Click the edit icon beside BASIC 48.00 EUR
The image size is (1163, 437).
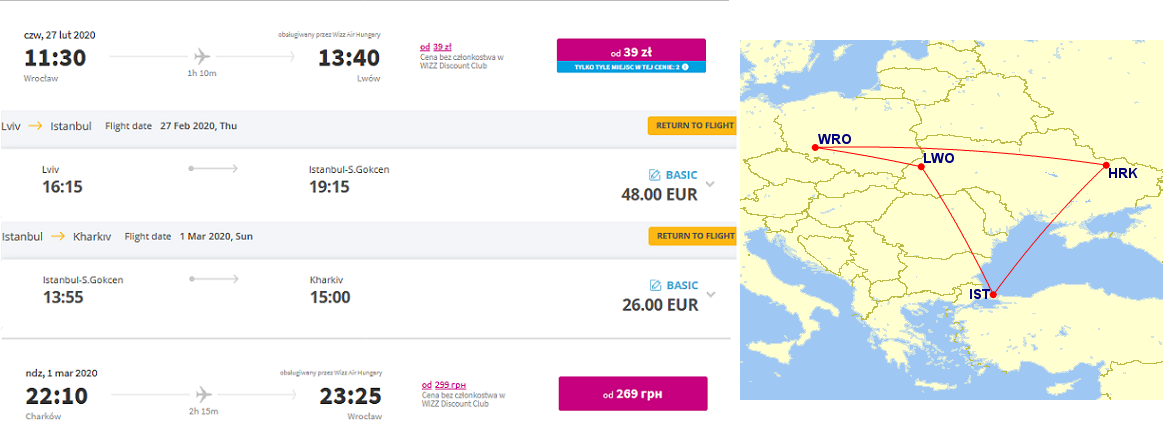pos(654,176)
